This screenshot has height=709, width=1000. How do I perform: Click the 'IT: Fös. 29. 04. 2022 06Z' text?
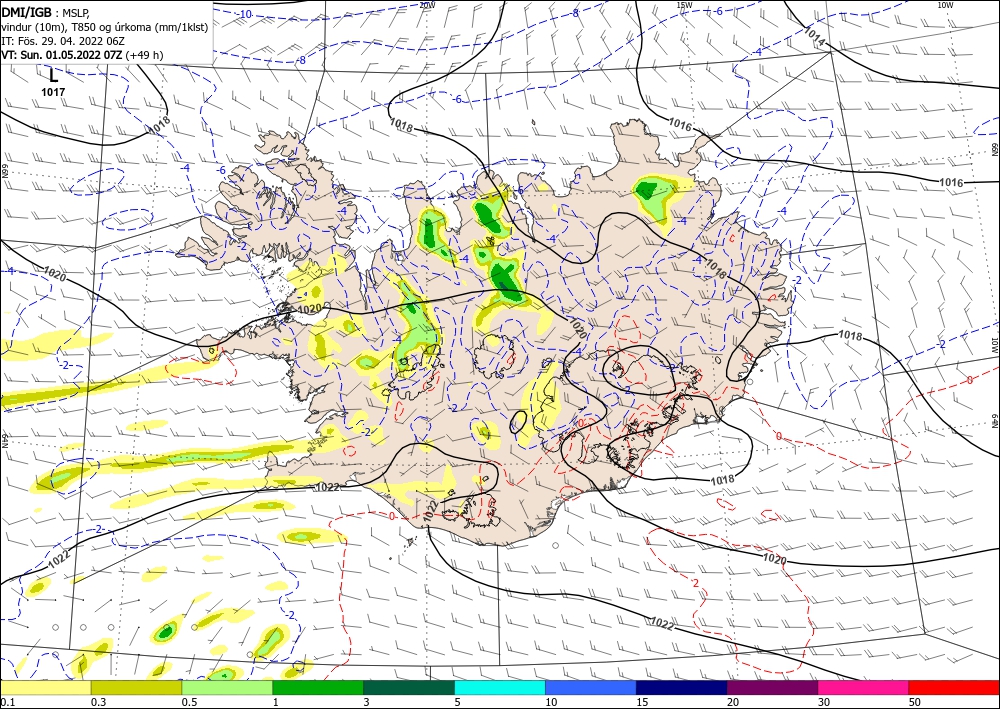pyautogui.click(x=62, y=41)
